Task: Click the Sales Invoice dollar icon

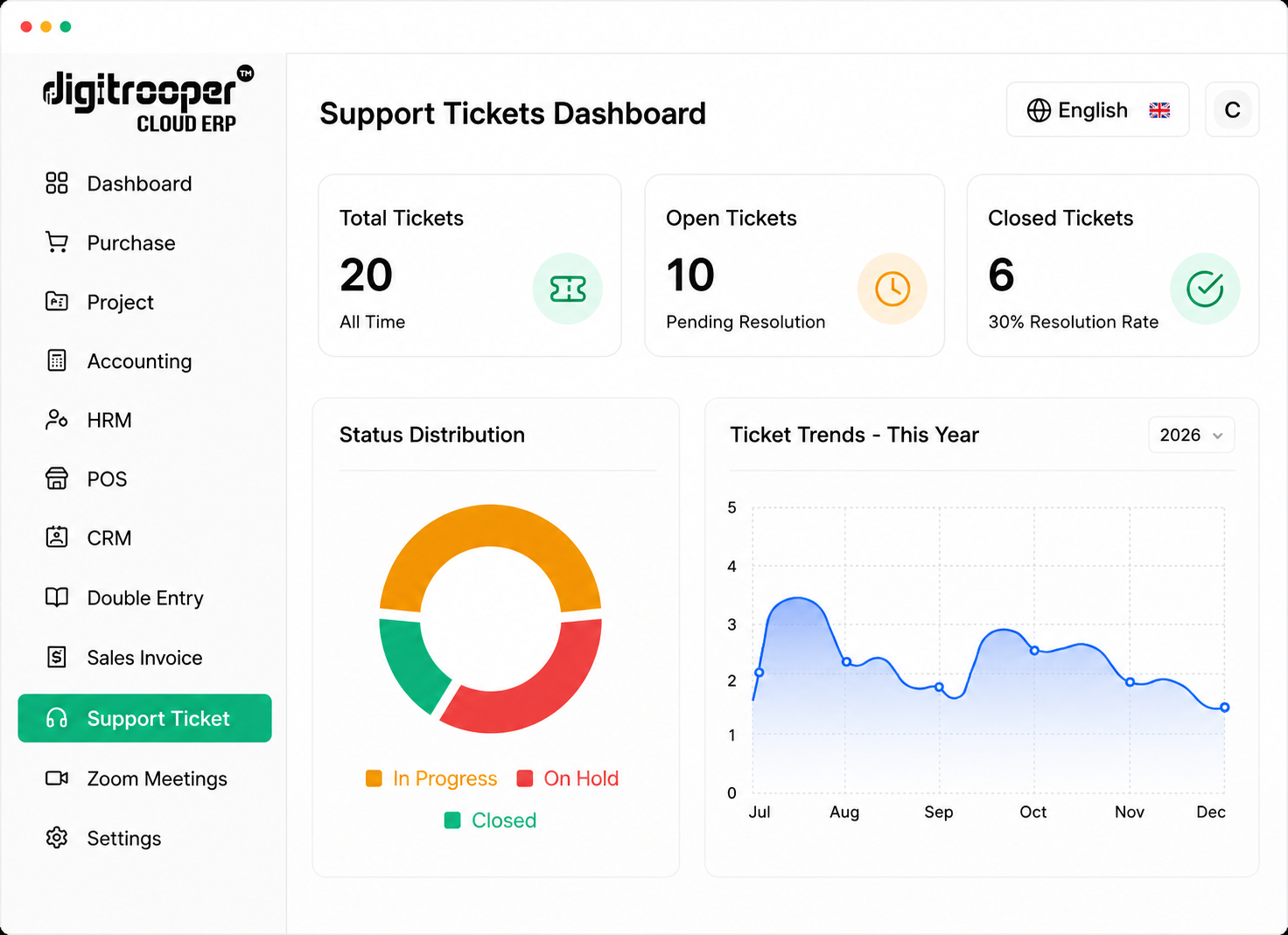Action: tap(57, 657)
